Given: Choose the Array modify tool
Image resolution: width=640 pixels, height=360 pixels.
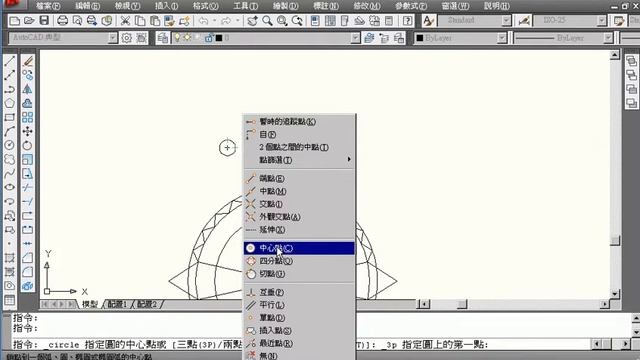Looking at the screenshot, I should (x=27, y=118).
